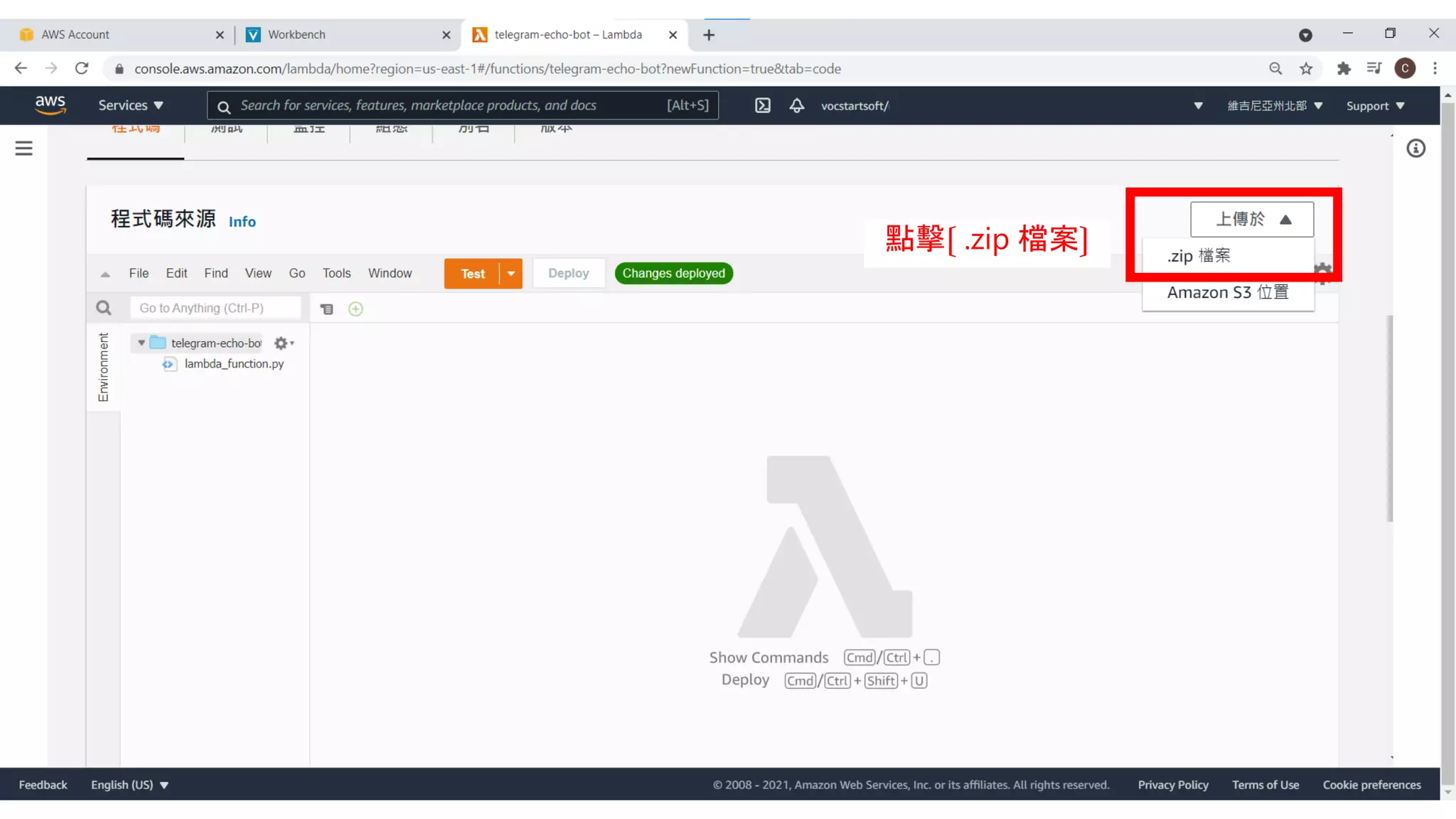Toggle the 上傳於 upload dropdown
The width and height of the screenshot is (1456, 819).
point(1252,219)
